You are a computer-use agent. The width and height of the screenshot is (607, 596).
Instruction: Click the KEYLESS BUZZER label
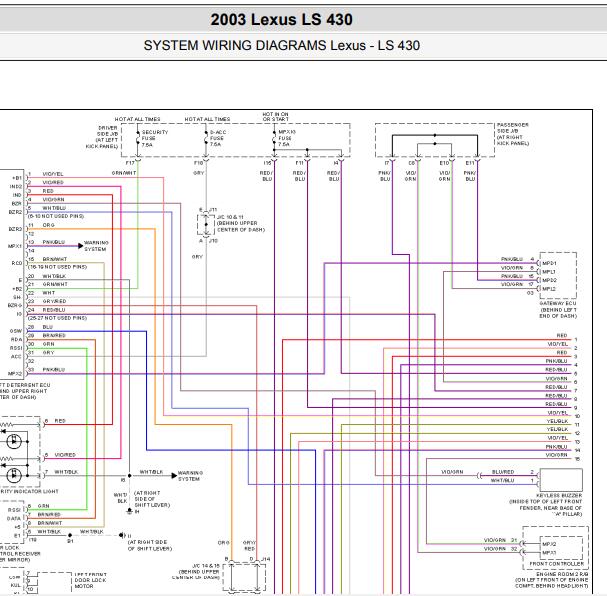[546, 505]
